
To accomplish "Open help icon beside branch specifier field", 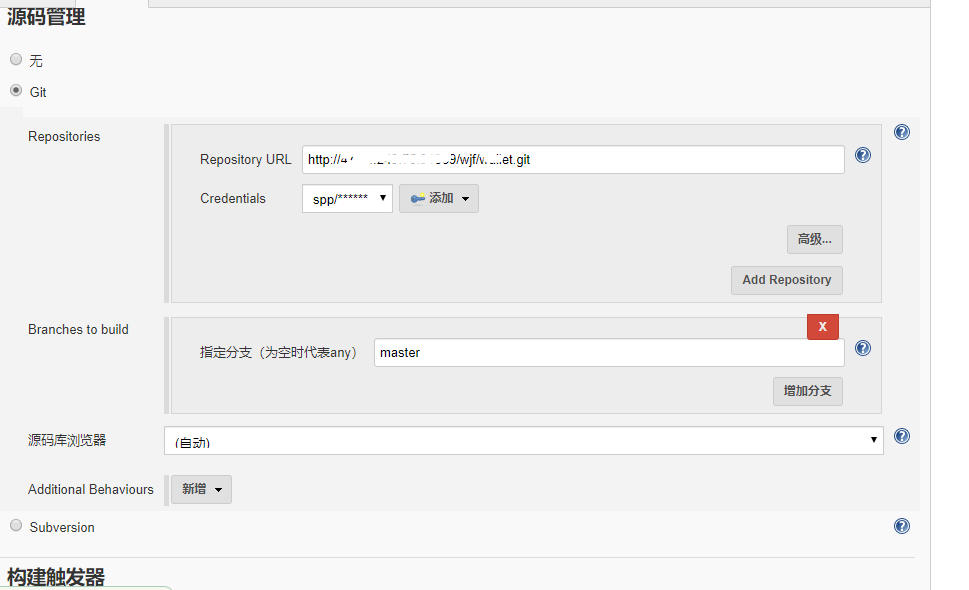I will click(x=863, y=348).
